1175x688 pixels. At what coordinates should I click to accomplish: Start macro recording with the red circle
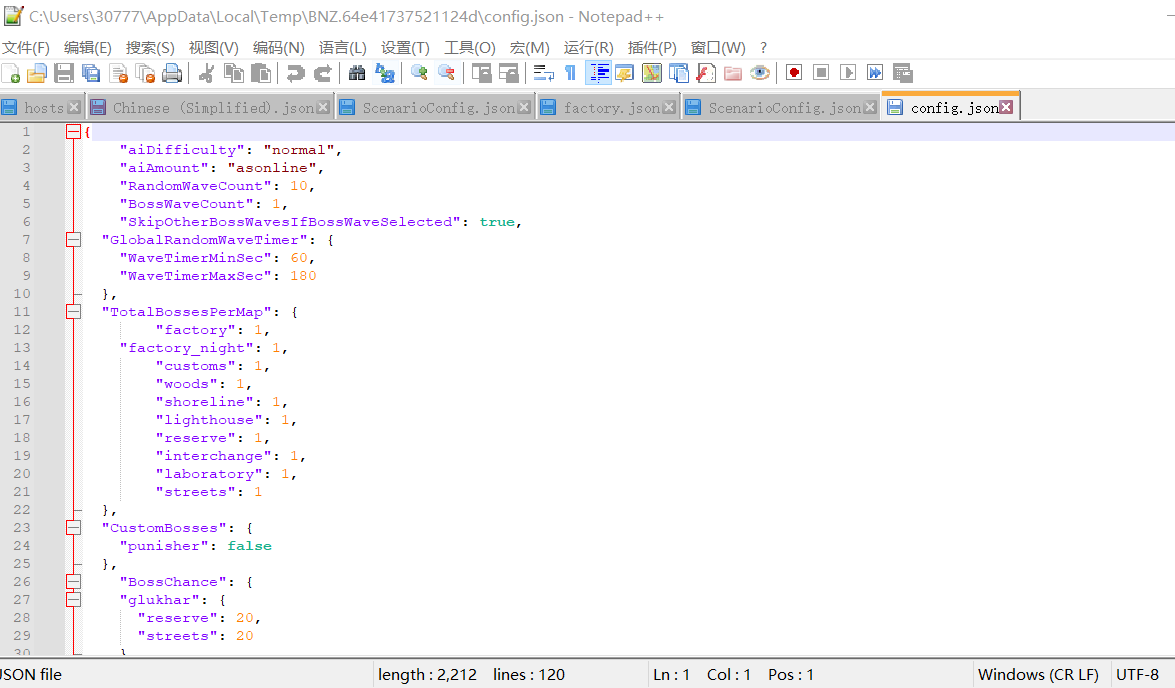click(x=794, y=73)
